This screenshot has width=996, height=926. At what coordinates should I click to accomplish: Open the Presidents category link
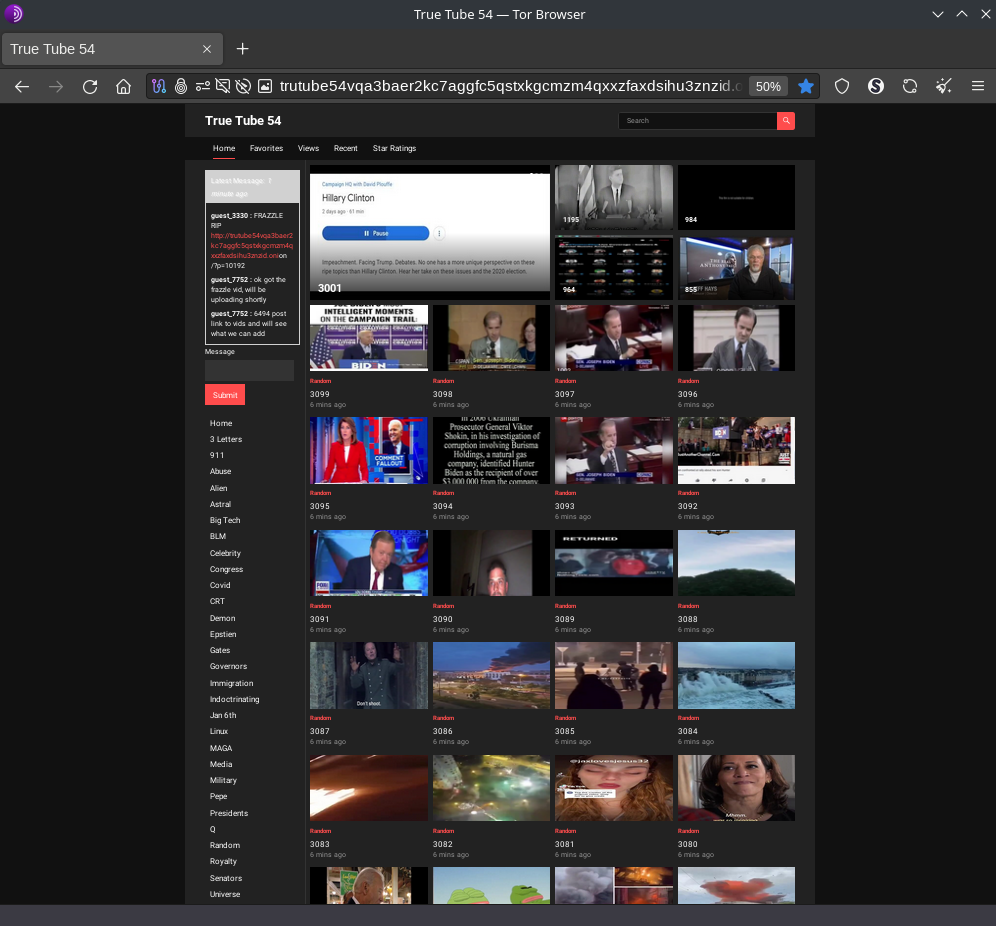click(x=229, y=813)
